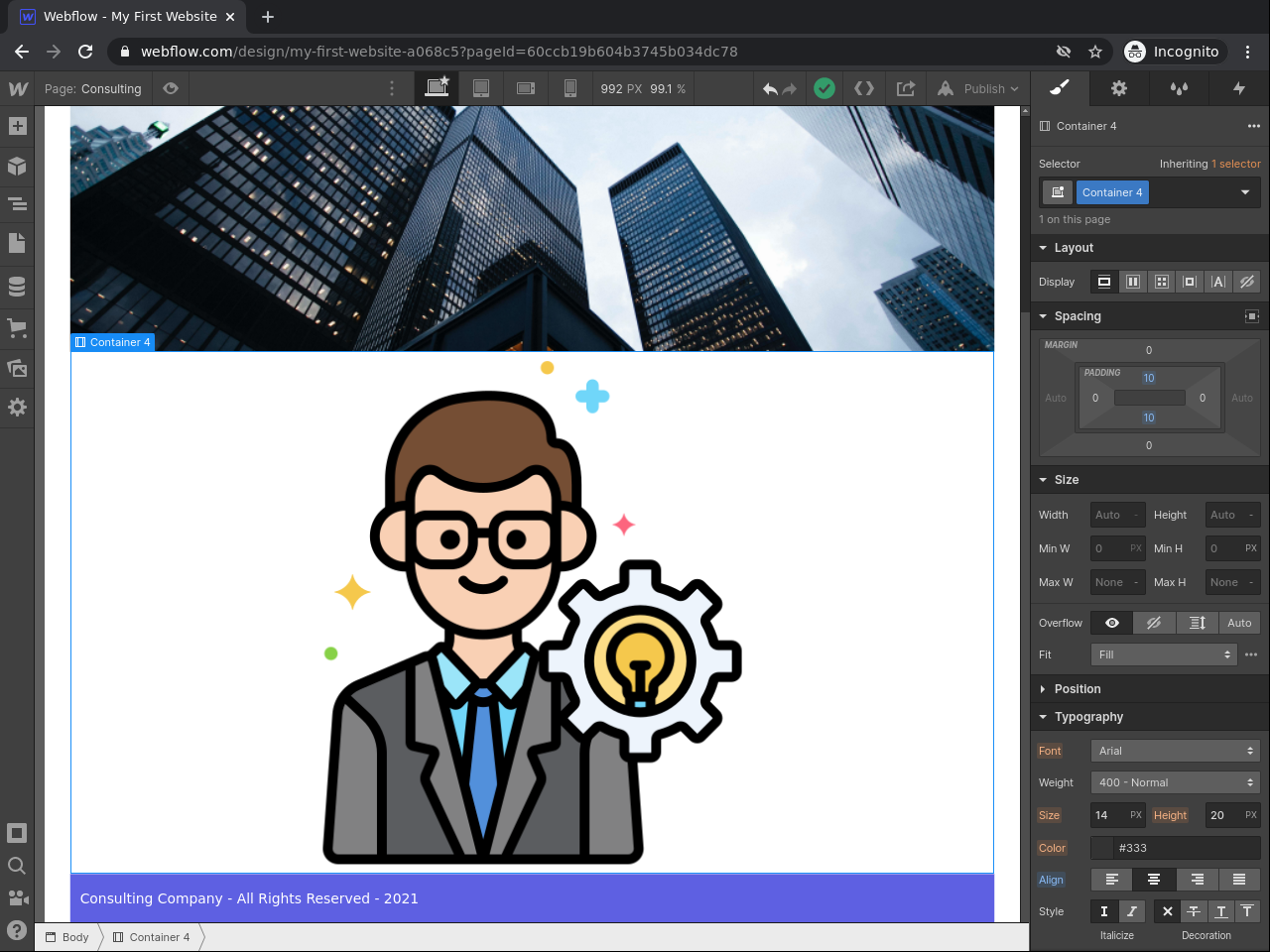Open the Assets panel
This screenshot has height=952, width=1270.
17,368
